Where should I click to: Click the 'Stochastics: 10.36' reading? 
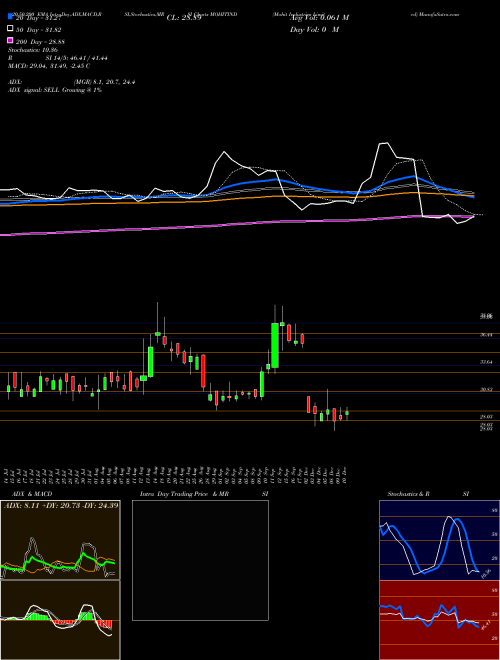(x=32, y=50)
